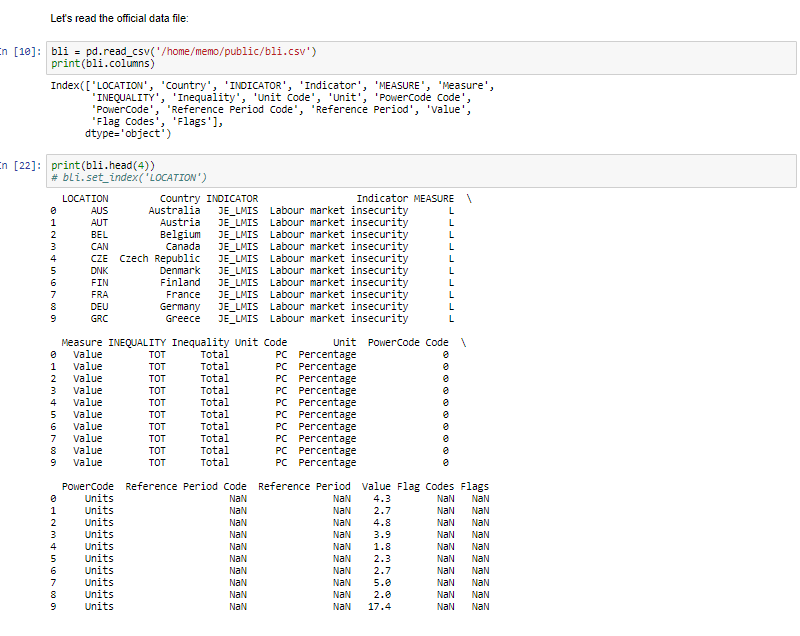Click the markdown text 'Let's read the official data file:'
The width and height of the screenshot is (800, 636).
pyautogui.click(x=119, y=18)
